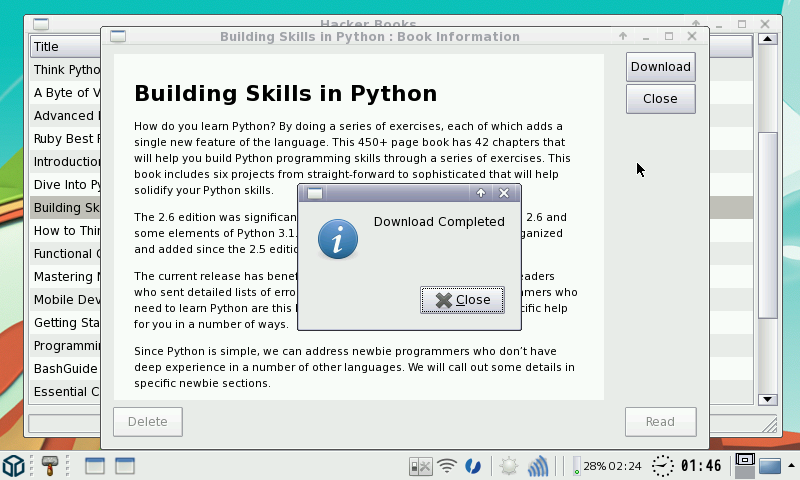Open the window menu icon of message dialog

(315, 193)
